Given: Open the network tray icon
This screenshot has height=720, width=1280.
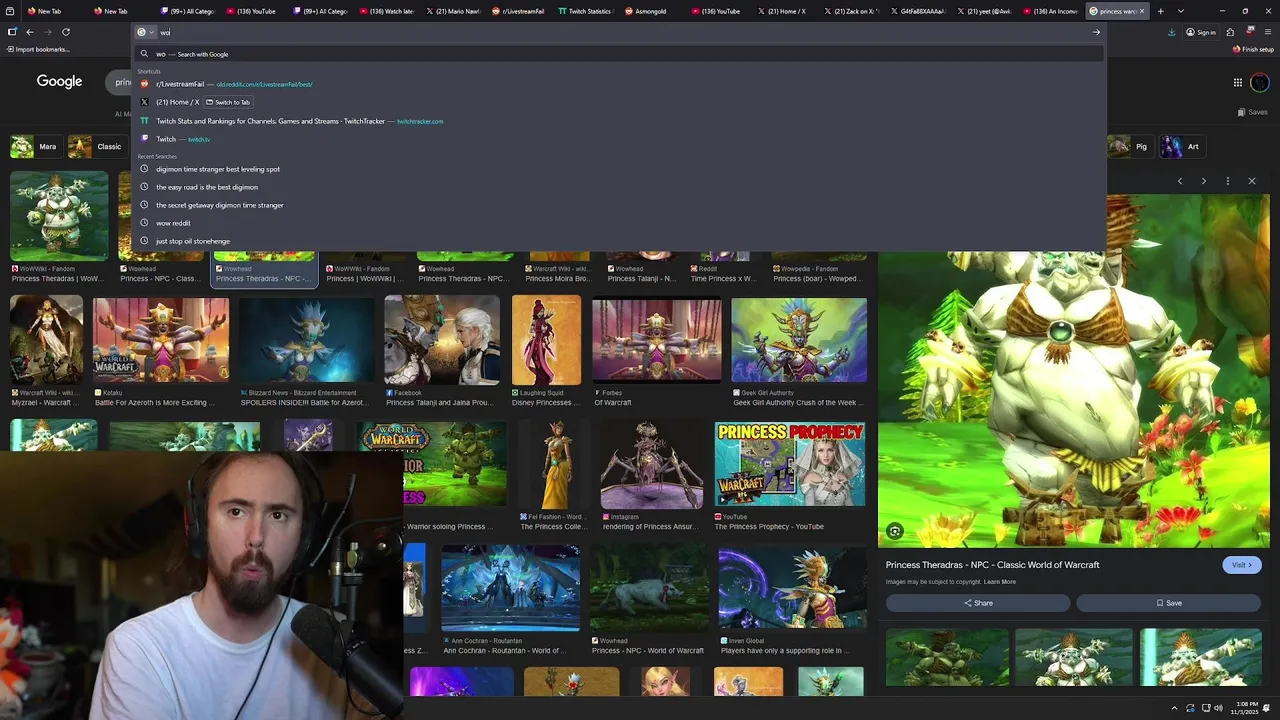Looking at the screenshot, I should (1204, 708).
